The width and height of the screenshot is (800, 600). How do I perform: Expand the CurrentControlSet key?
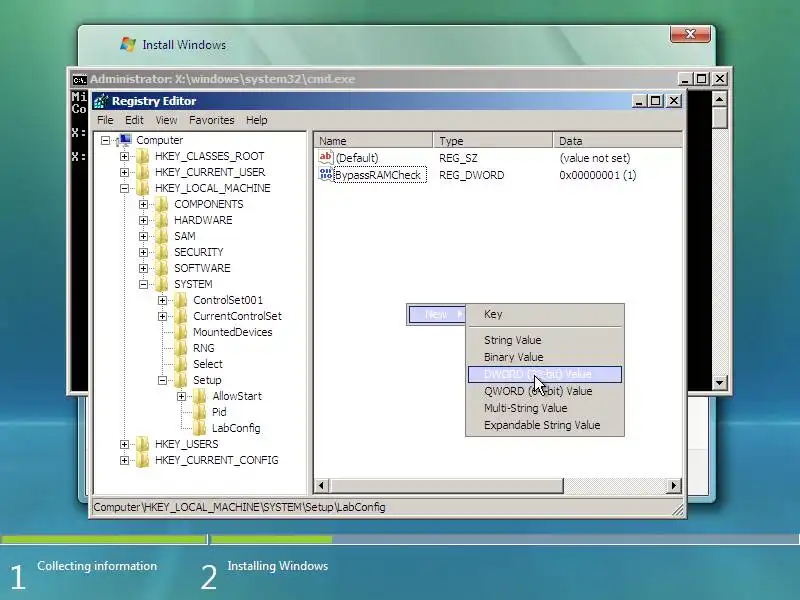[x=162, y=316]
